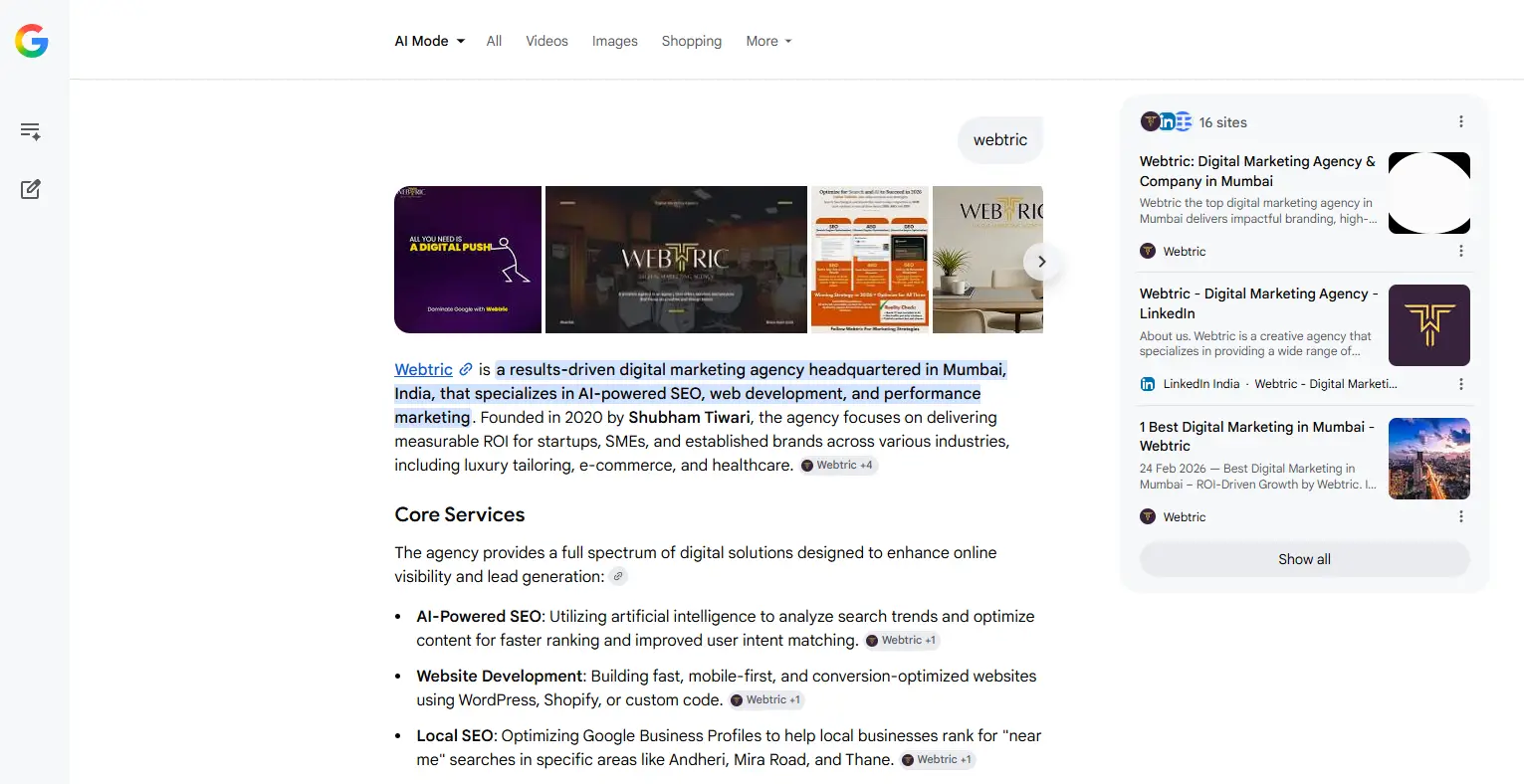Click the link icon after 'lead generation:'
The image size is (1524, 784).
pos(618,577)
